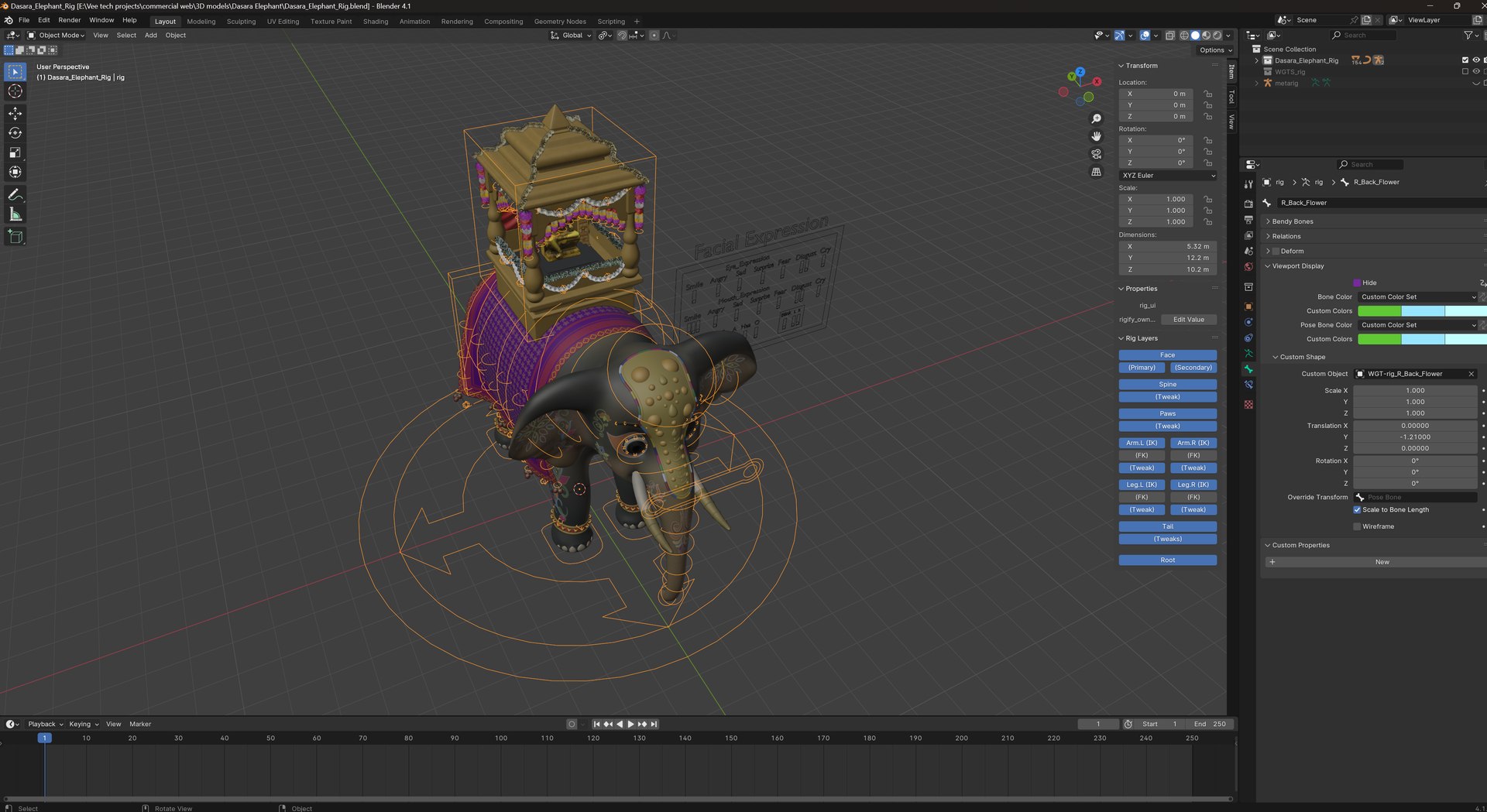Image resolution: width=1487 pixels, height=812 pixels.
Task: Switch to the Geometry Nodes workspace tab
Action: point(560,22)
